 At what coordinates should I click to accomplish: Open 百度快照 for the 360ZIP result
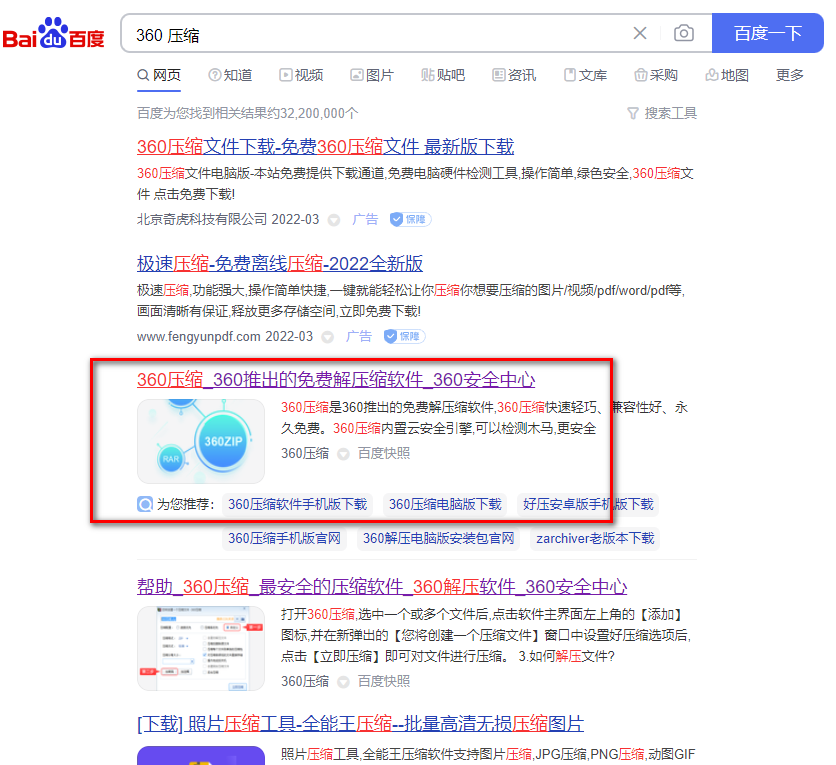click(384, 453)
